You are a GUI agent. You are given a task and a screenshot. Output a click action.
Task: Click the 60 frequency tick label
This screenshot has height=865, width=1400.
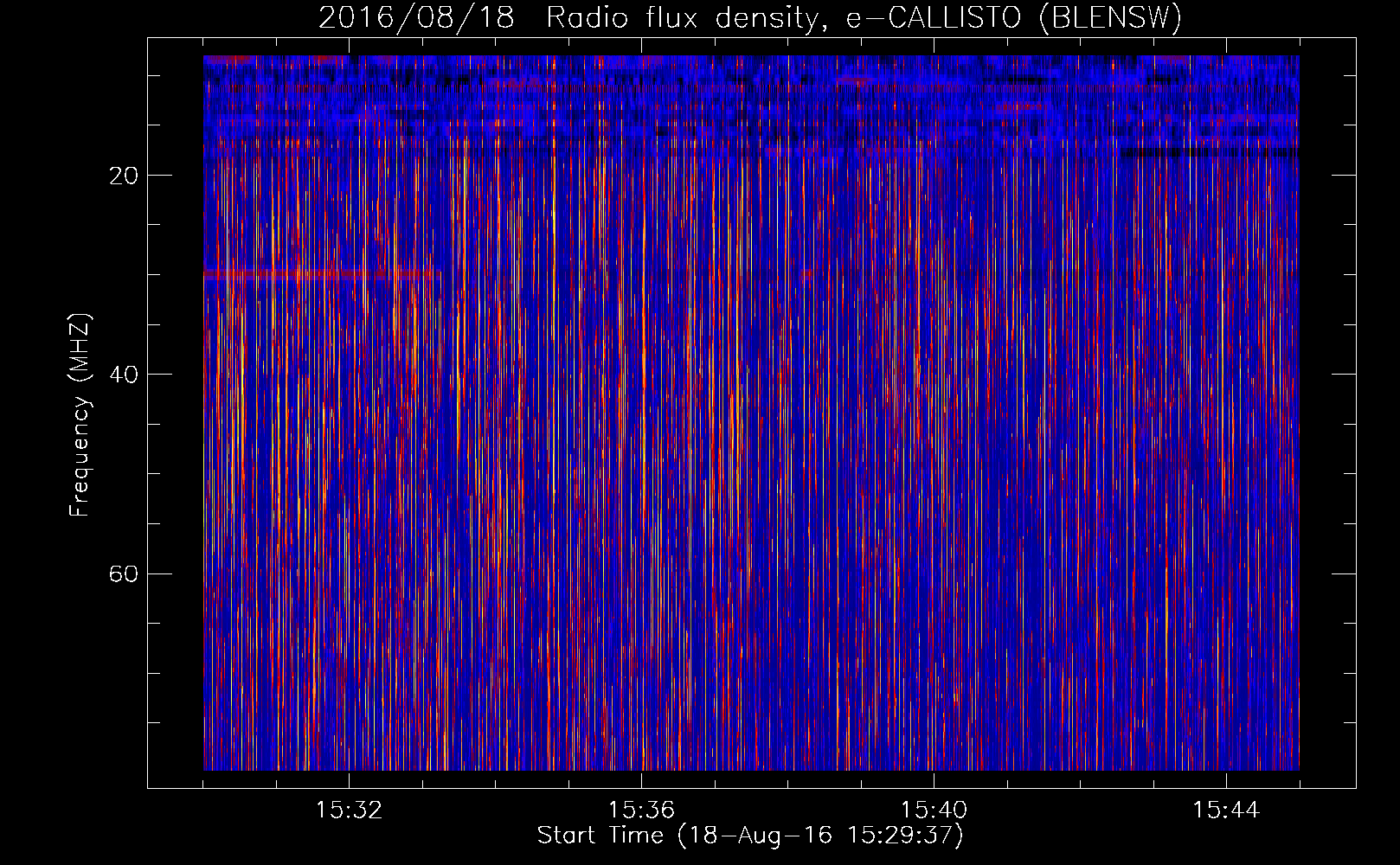[124, 573]
